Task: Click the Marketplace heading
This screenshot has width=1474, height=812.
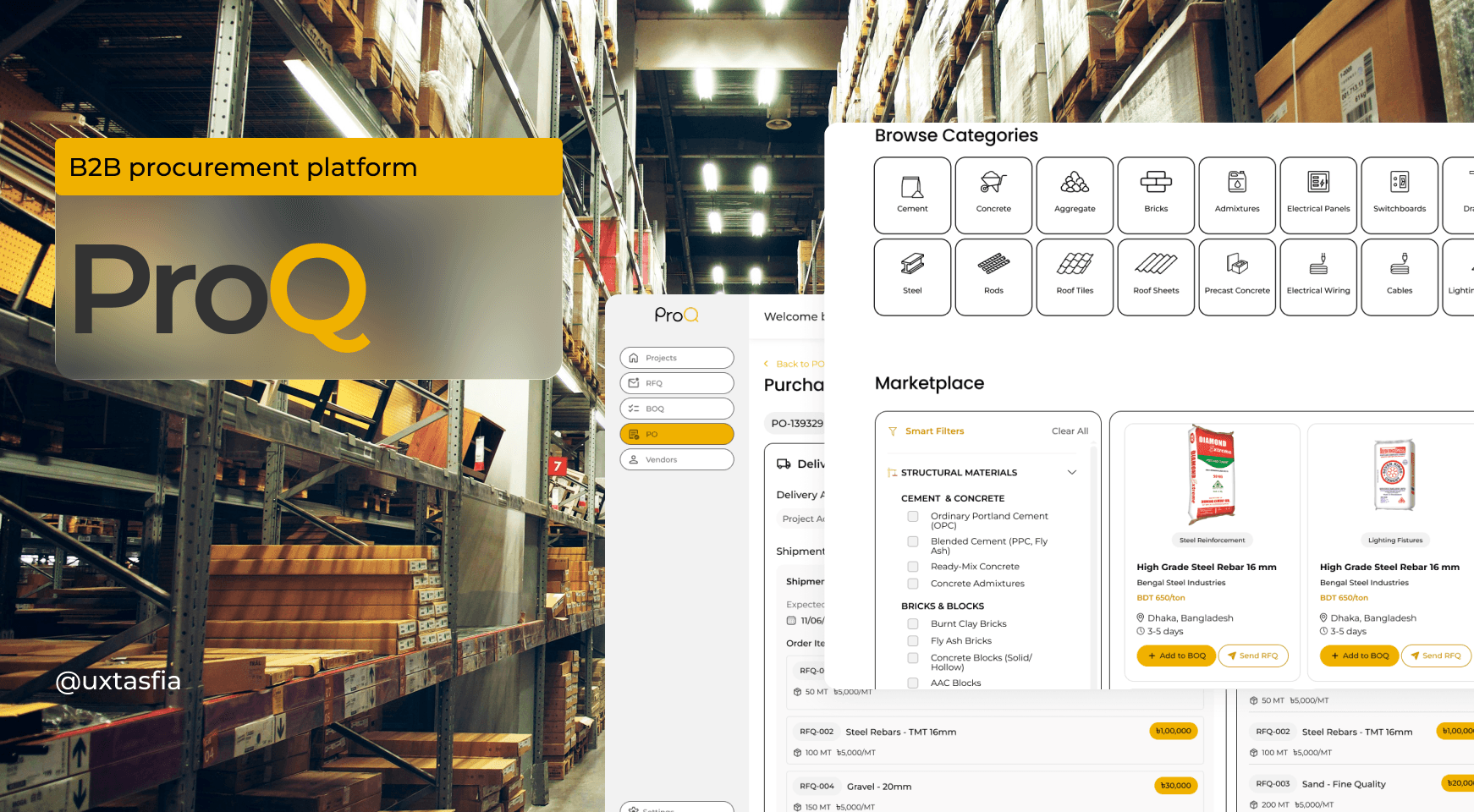Action: pyautogui.click(x=929, y=383)
